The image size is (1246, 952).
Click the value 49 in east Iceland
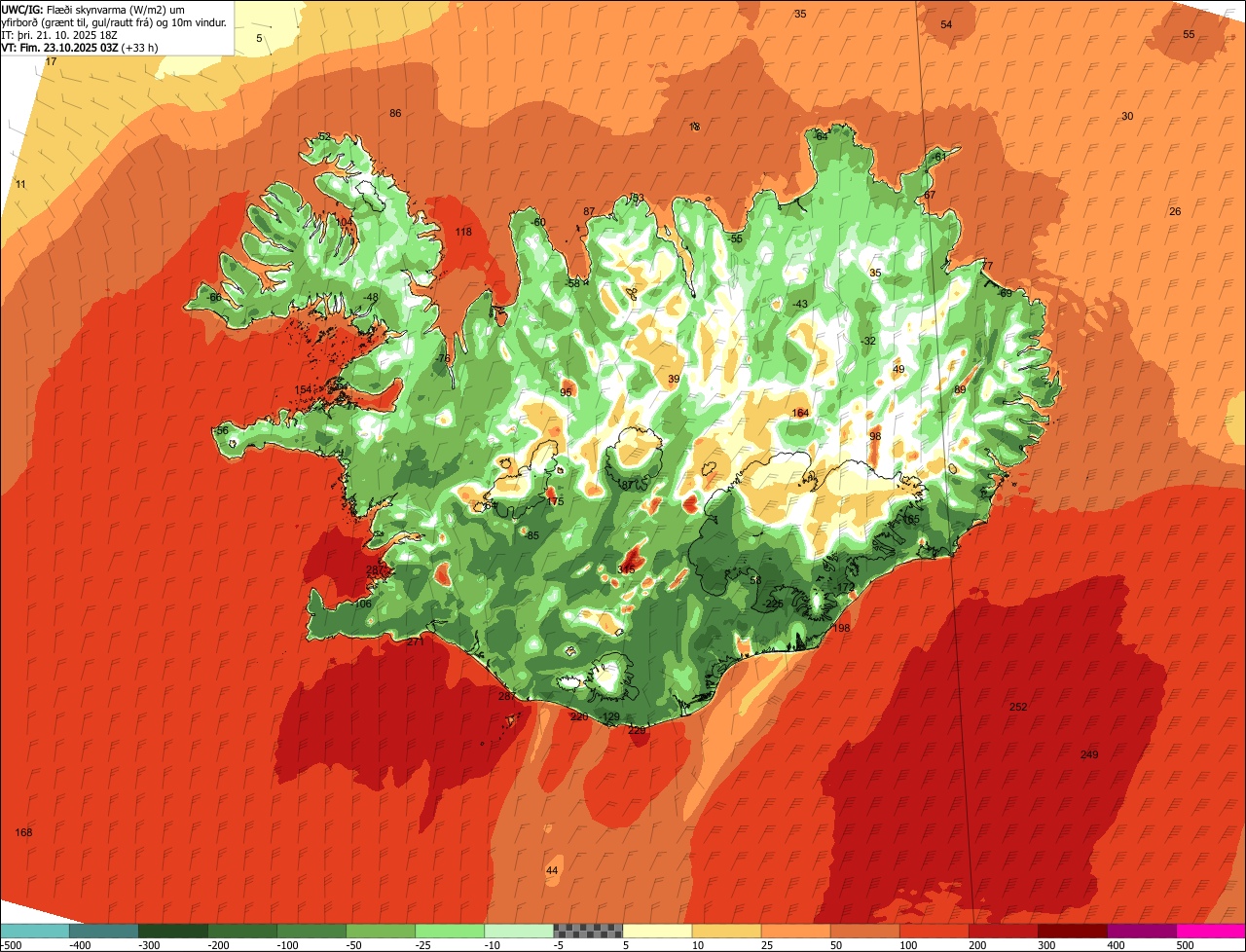point(898,369)
